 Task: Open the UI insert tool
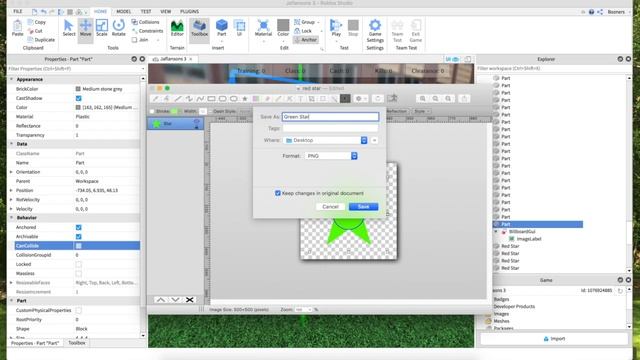click(239, 29)
